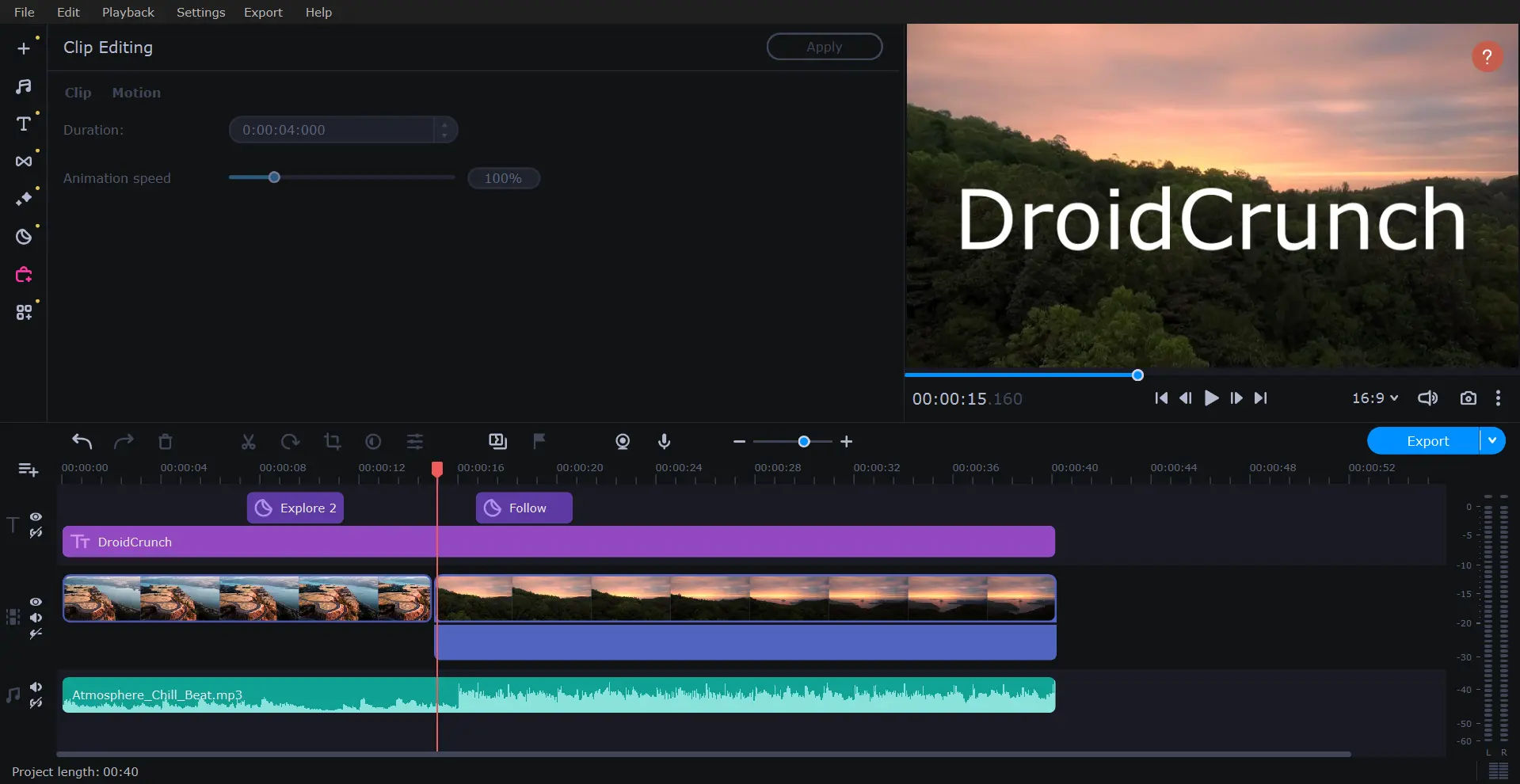Step back one frame
This screenshot has width=1520, height=784.
click(1186, 398)
